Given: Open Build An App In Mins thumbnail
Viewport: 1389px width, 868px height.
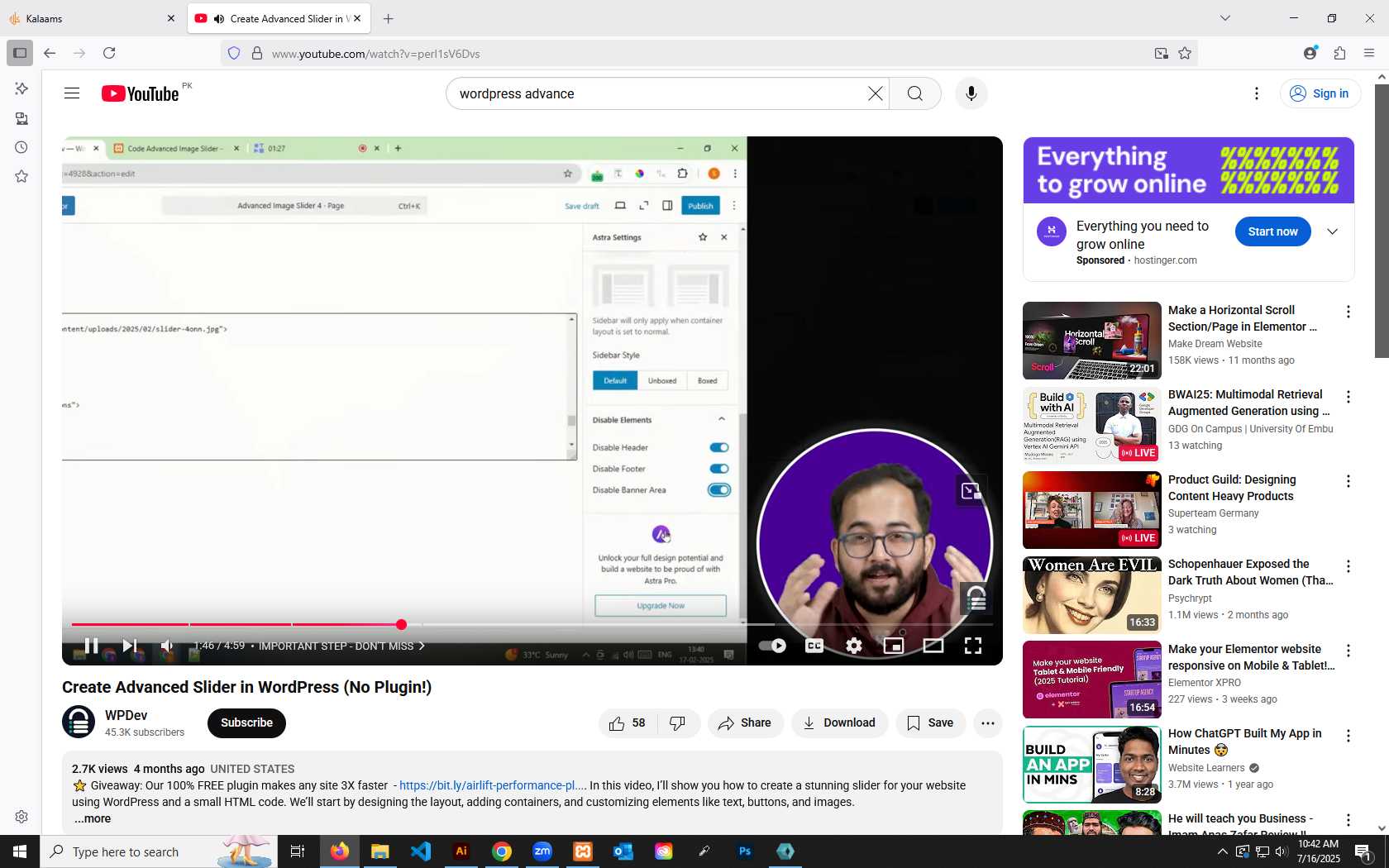Looking at the screenshot, I should click(1091, 765).
